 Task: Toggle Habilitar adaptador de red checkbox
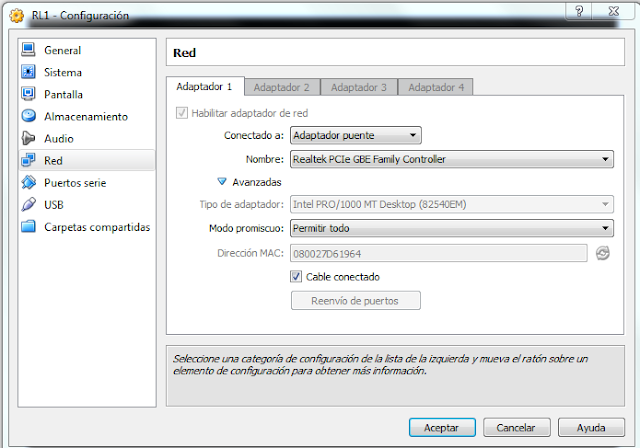(x=182, y=113)
